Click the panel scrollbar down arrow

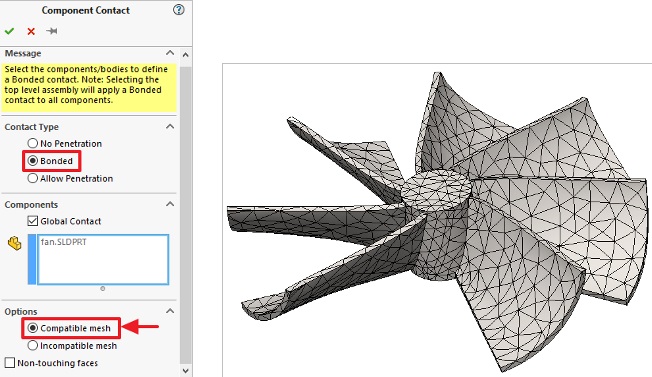pyautogui.click(x=185, y=370)
